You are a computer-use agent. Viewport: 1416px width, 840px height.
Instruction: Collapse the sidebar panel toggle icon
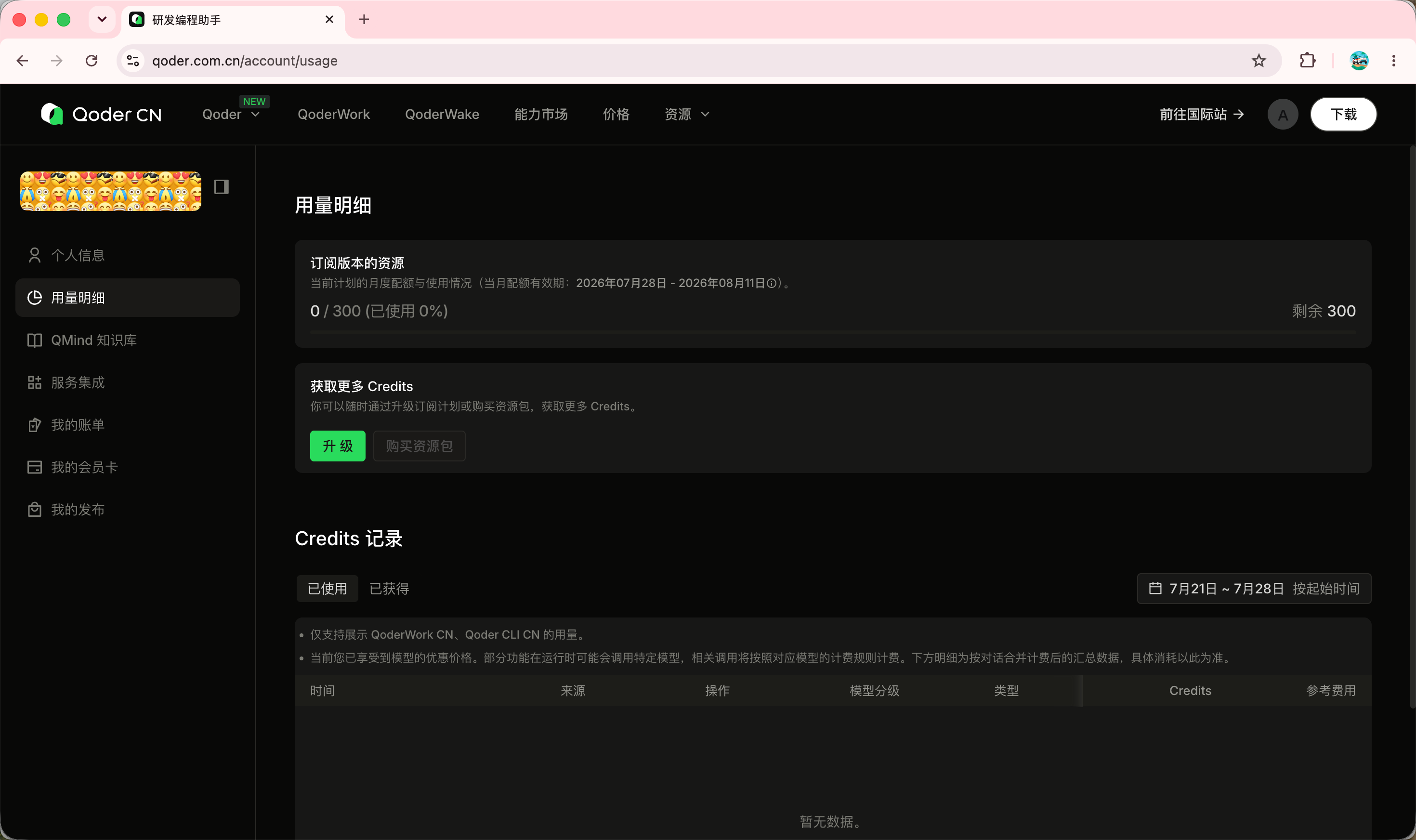tap(221, 187)
